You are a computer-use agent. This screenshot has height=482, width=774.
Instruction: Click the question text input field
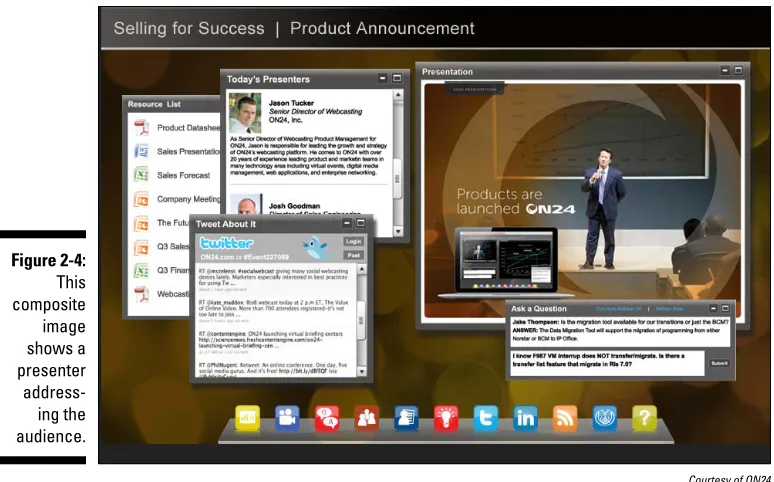click(x=607, y=363)
